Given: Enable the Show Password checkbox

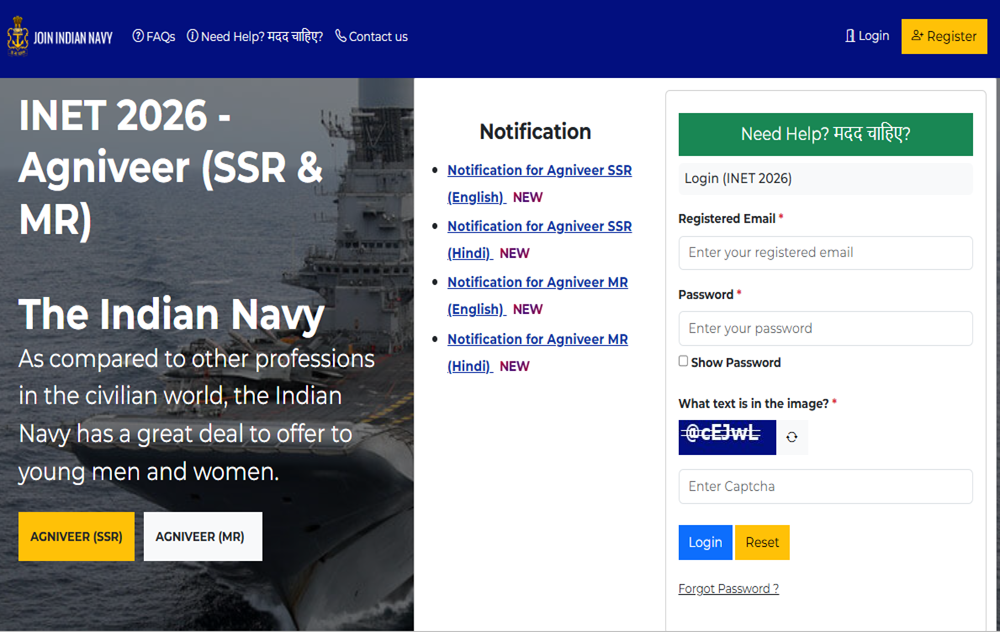Looking at the screenshot, I should [x=683, y=361].
